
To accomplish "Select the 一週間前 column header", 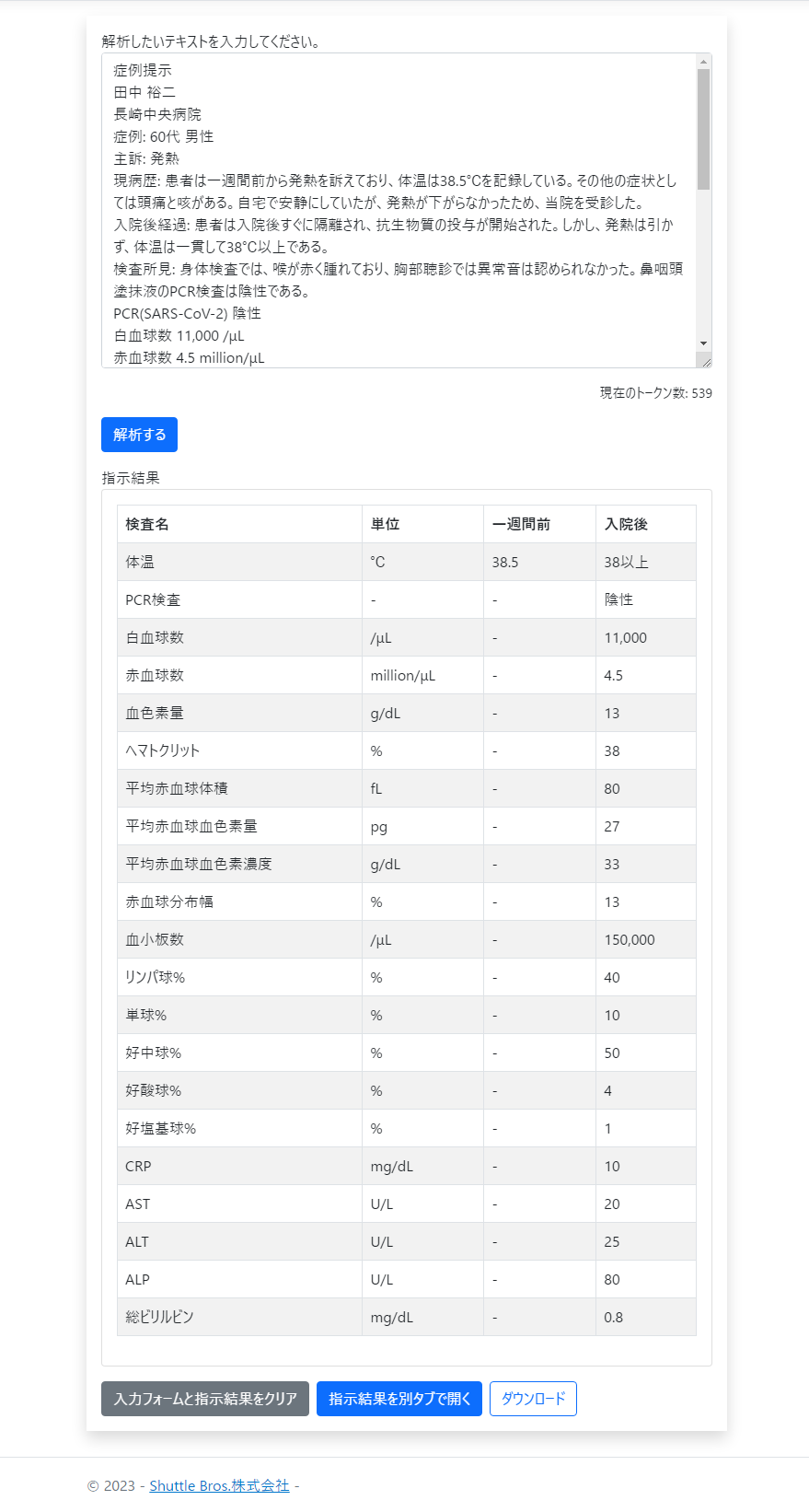I will point(539,524).
